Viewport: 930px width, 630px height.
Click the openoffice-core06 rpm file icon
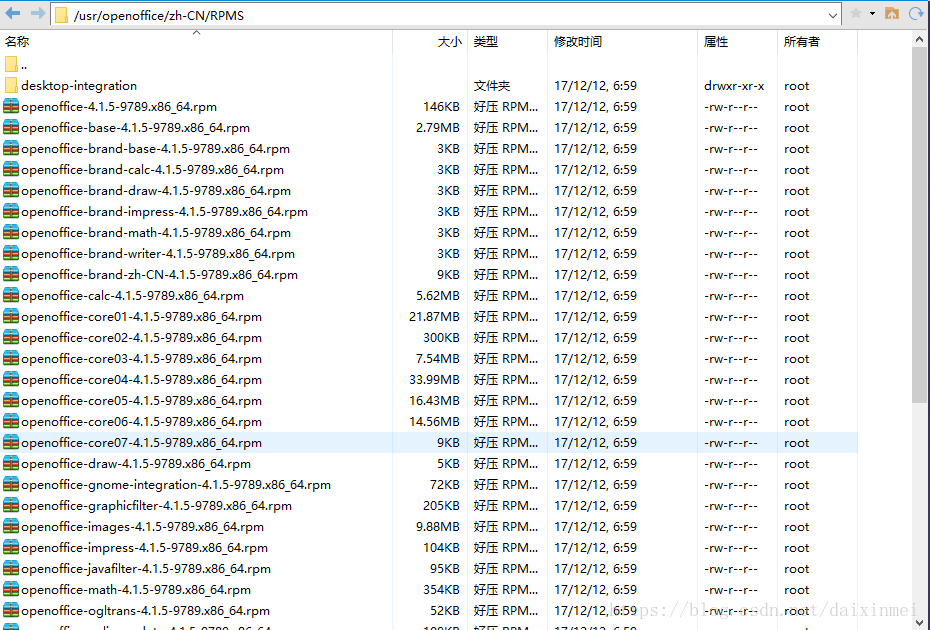tap(11, 421)
